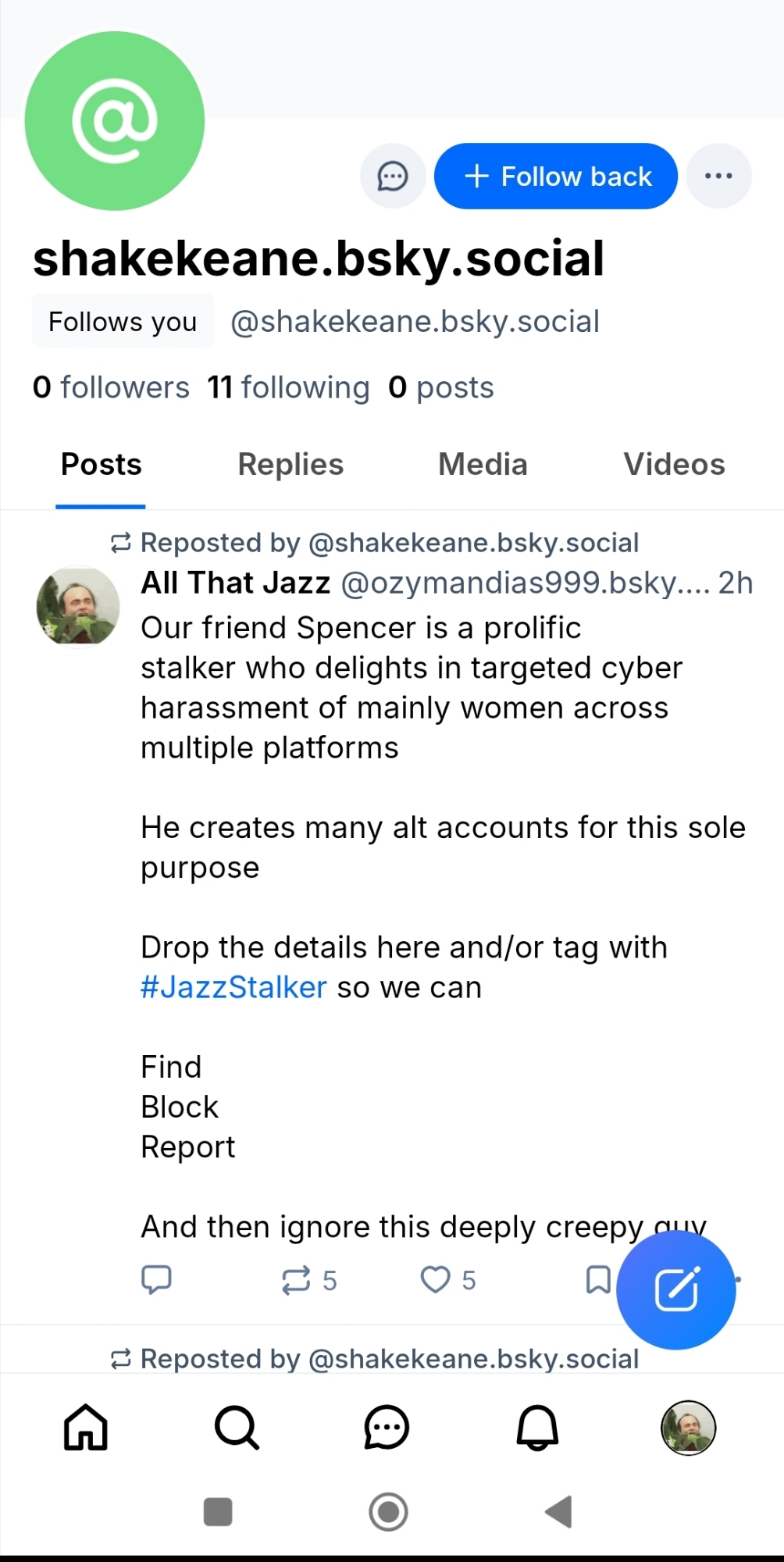Like the All That Jazz post

point(436,1280)
